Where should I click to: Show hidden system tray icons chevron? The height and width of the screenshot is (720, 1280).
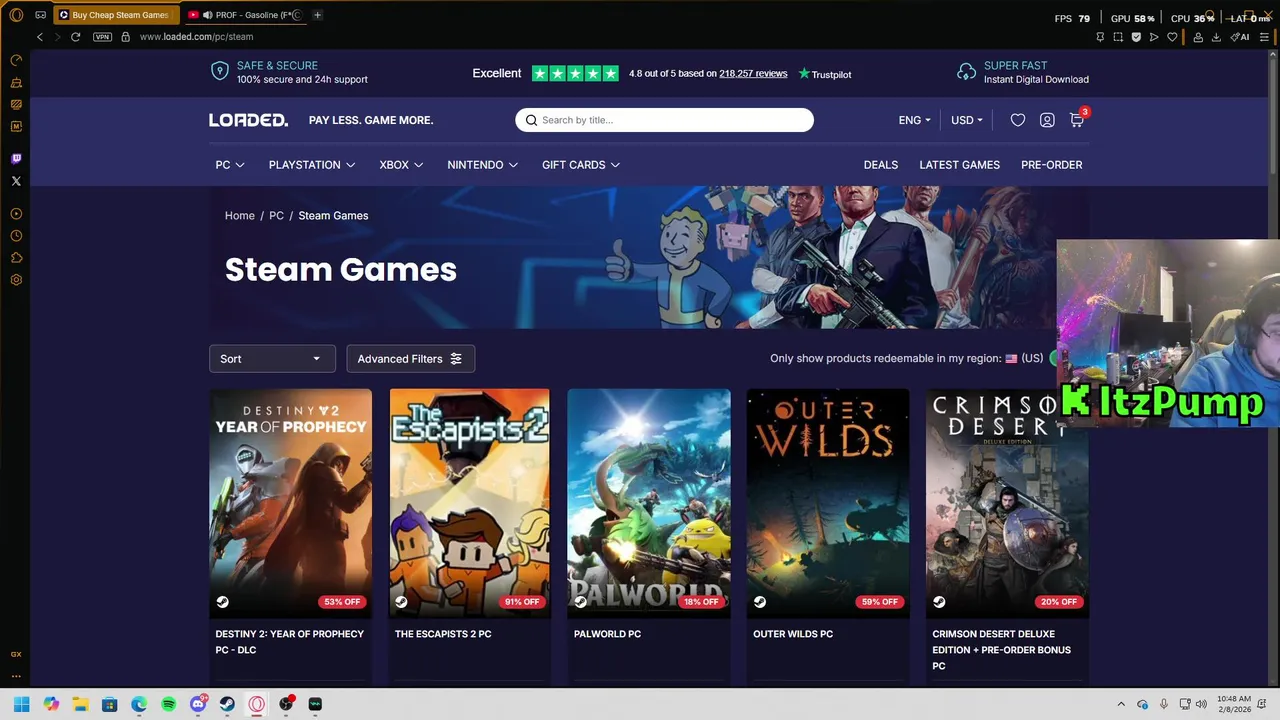pos(1121,704)
